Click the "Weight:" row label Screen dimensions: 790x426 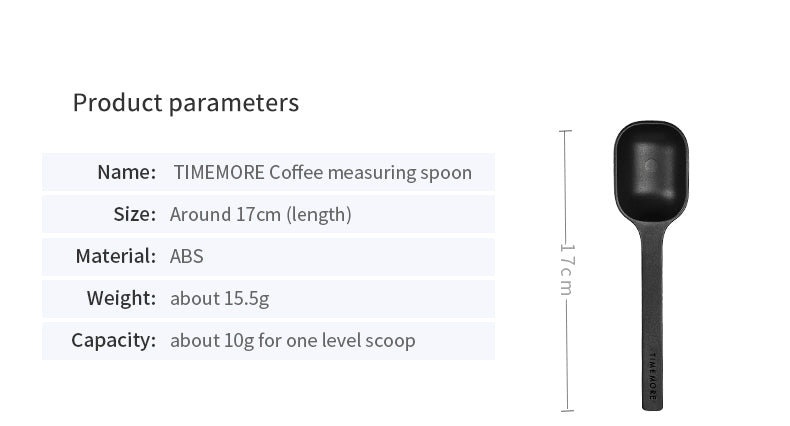pyautogui.click(x=121, y=298)
